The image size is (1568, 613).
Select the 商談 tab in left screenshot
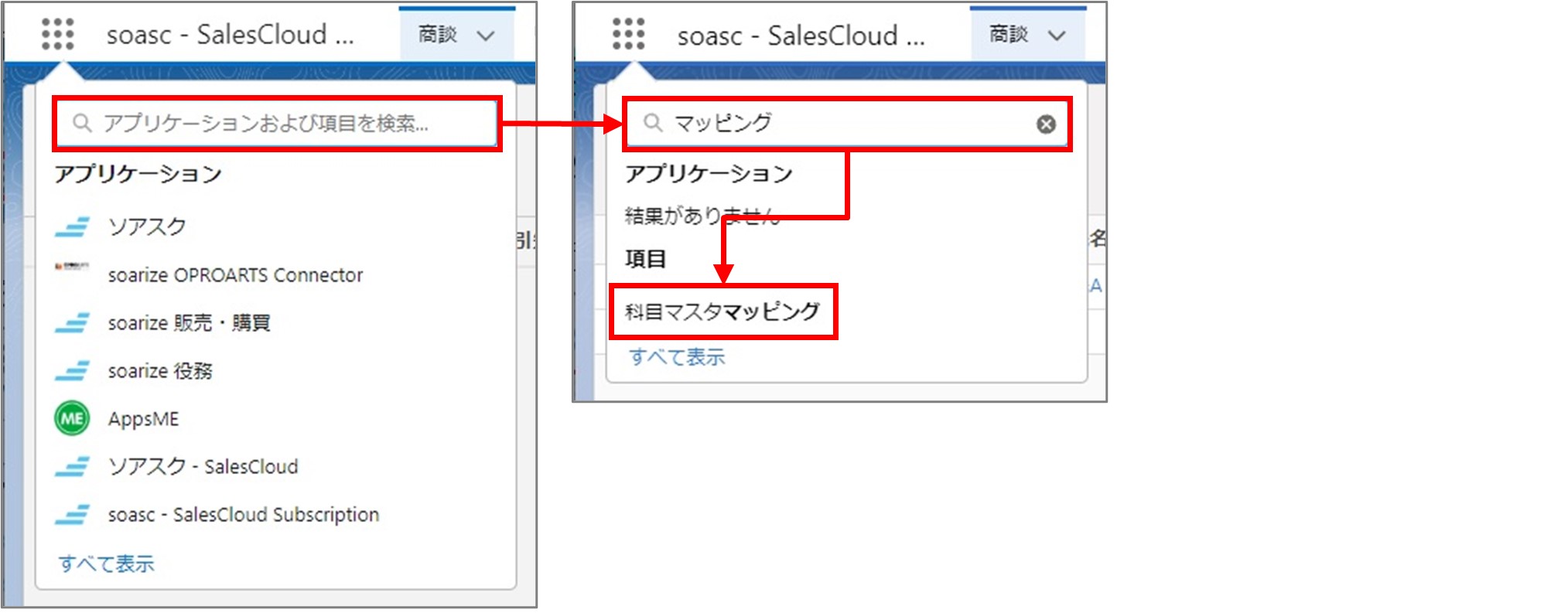coord(438,35)
